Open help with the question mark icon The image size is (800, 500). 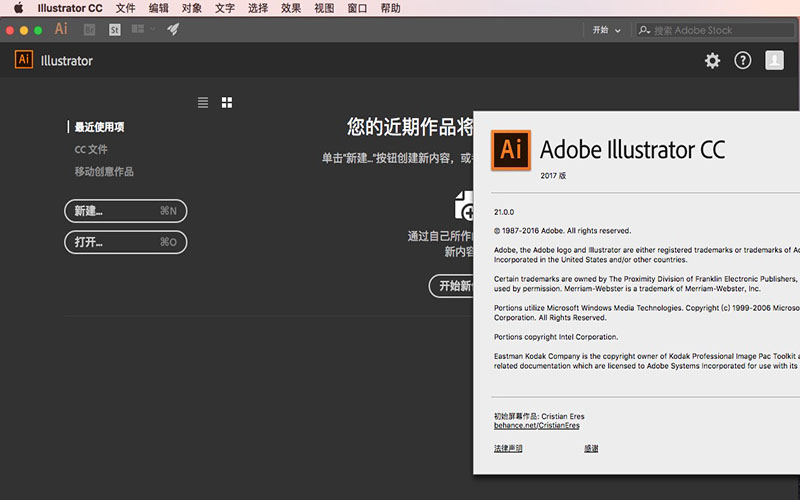pyautogui.click(x=742, y=61)
